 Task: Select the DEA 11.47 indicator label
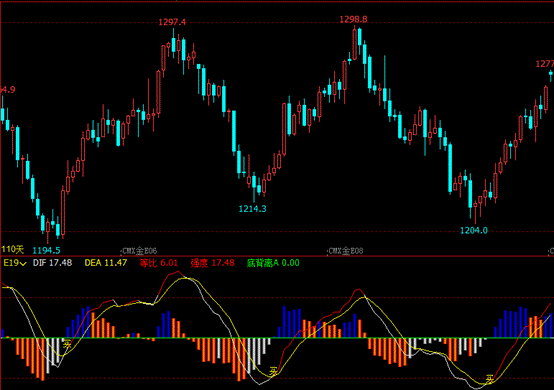[106, 263]
